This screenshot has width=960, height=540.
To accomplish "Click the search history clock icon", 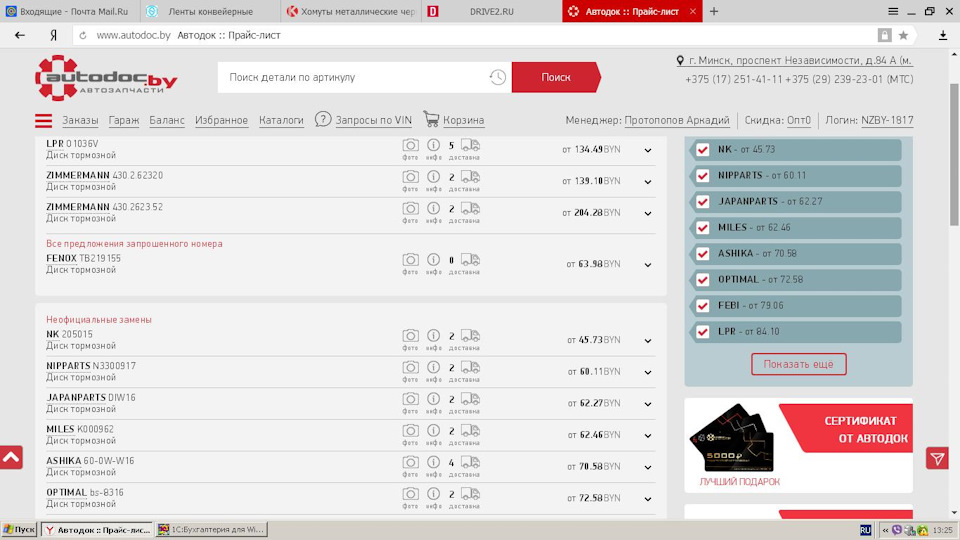I will pyautogui.click(x=497, y=77).
